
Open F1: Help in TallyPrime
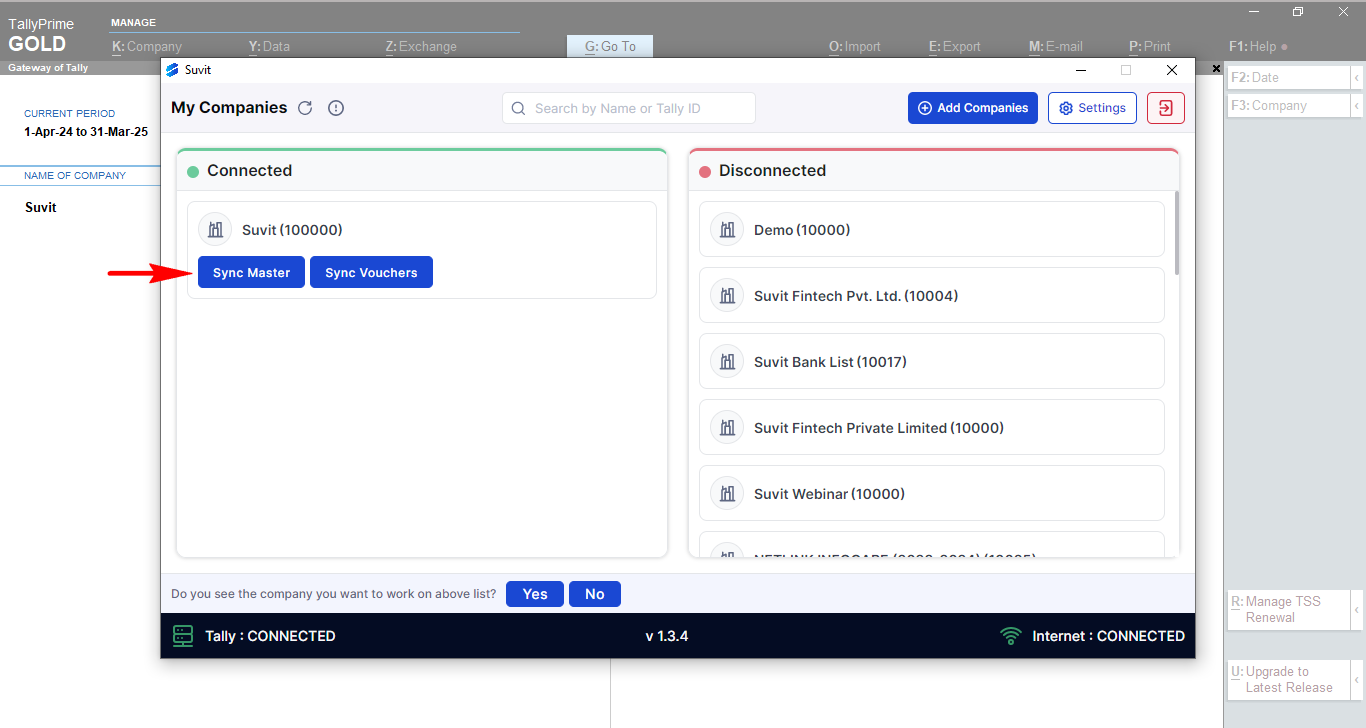click(1258, 46)
